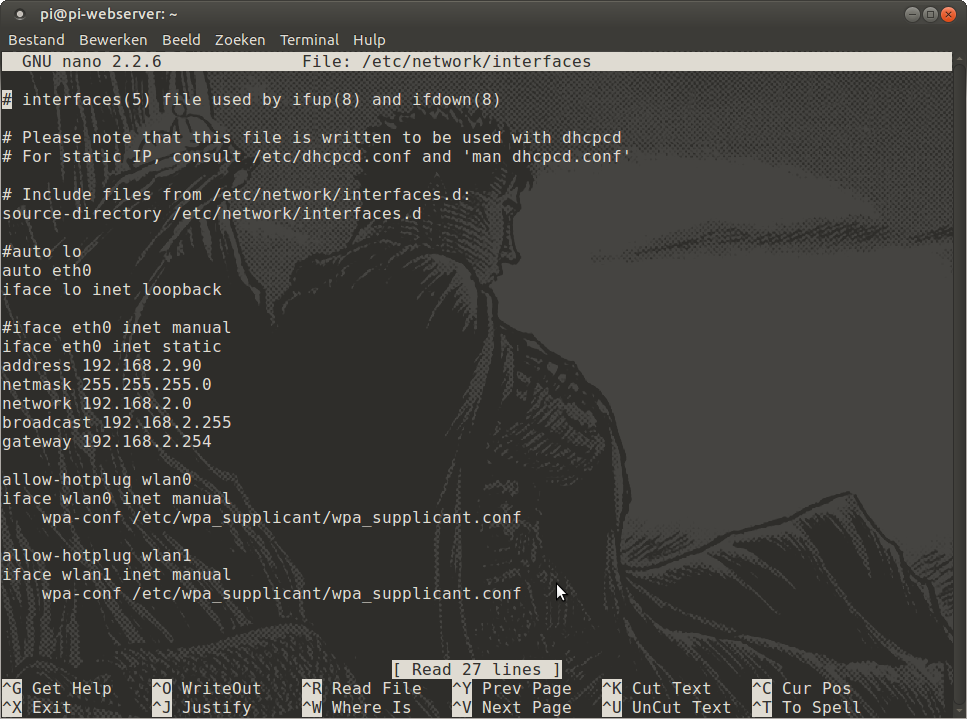Click the GNU nano 2.2.6 header text
This screenshot has height=719, width=967.
92,62
